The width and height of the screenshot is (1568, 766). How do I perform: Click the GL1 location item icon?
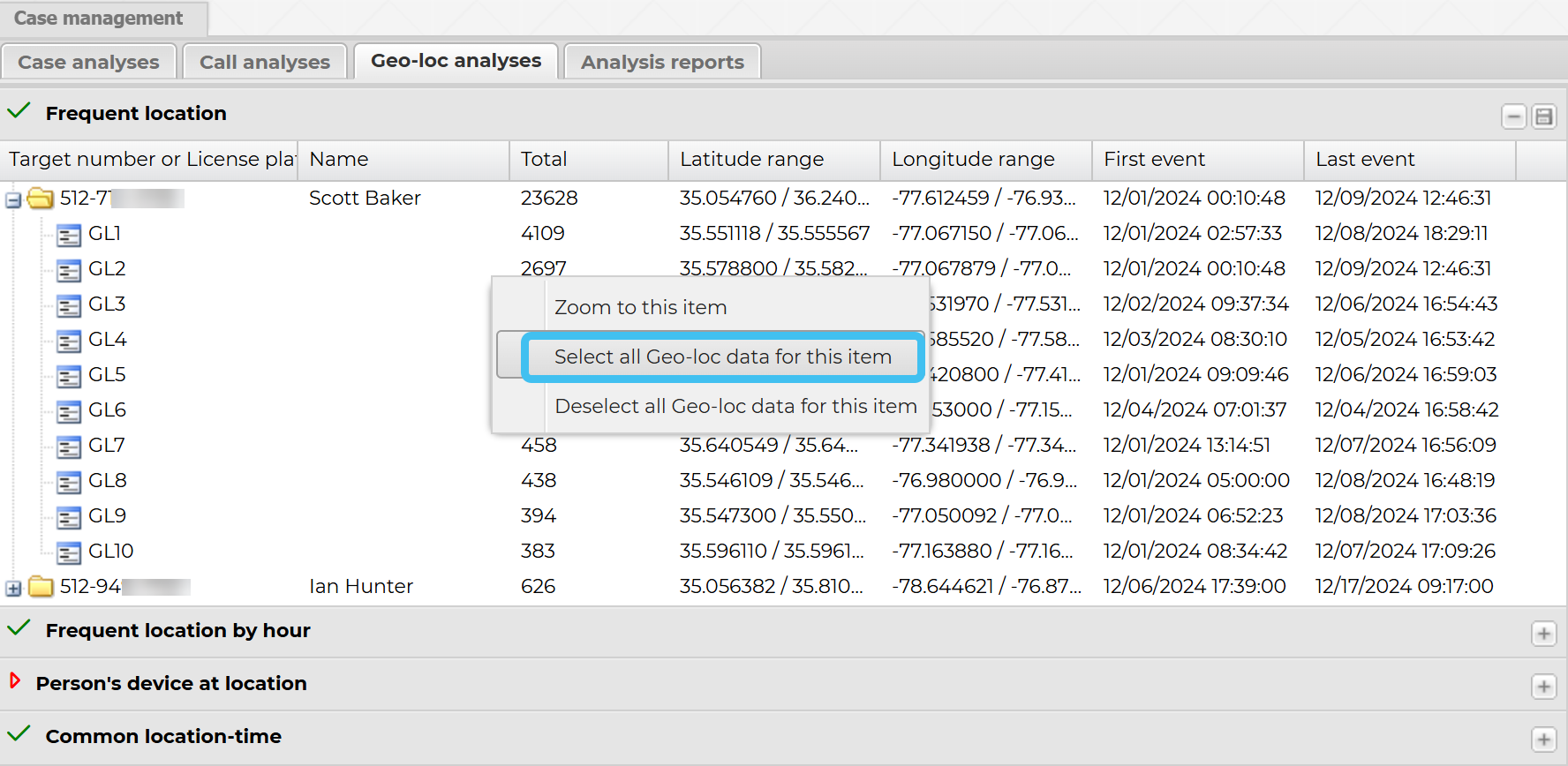[x=68, y=235]
